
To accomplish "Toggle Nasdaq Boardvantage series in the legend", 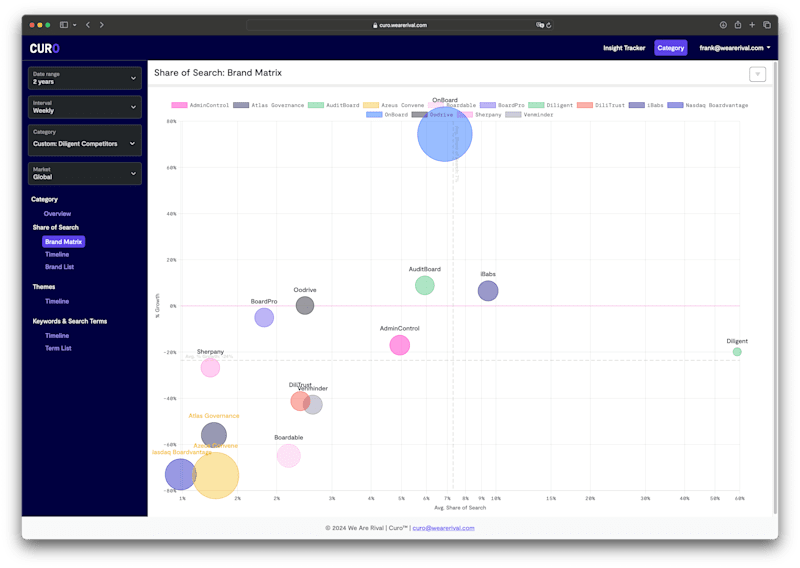I will click(708, 105).
